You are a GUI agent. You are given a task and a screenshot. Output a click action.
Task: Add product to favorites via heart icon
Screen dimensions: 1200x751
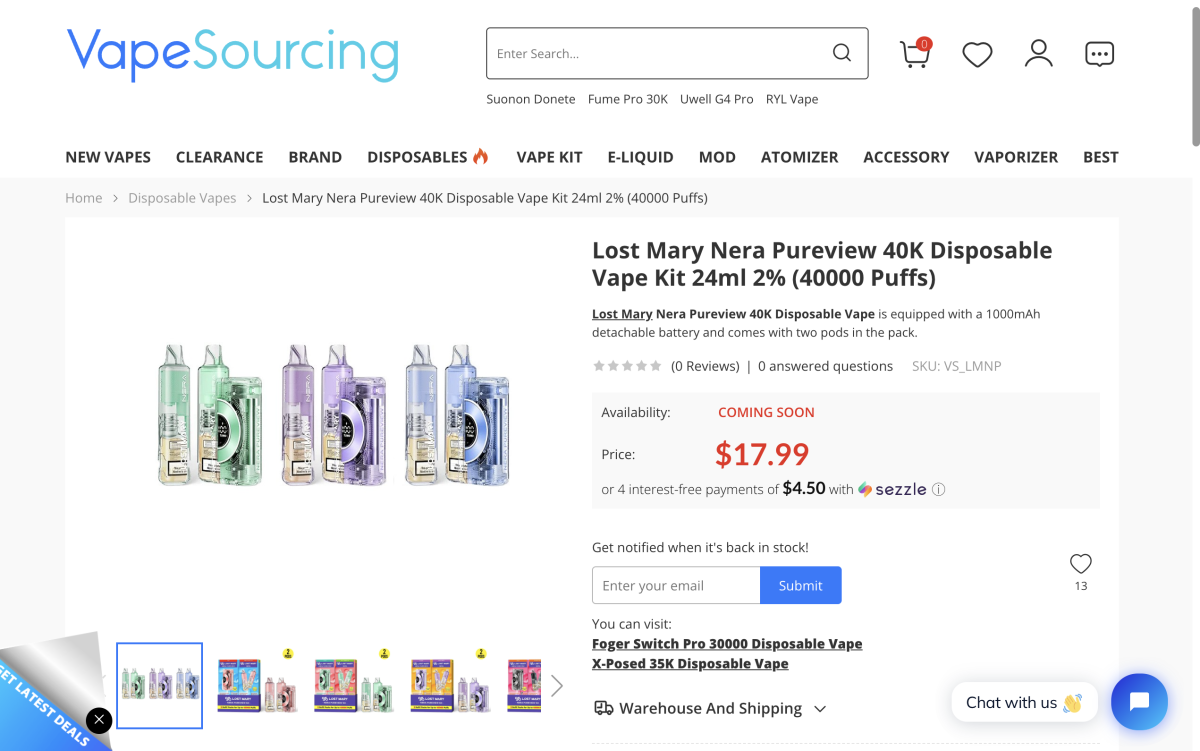coord(1081,564)
